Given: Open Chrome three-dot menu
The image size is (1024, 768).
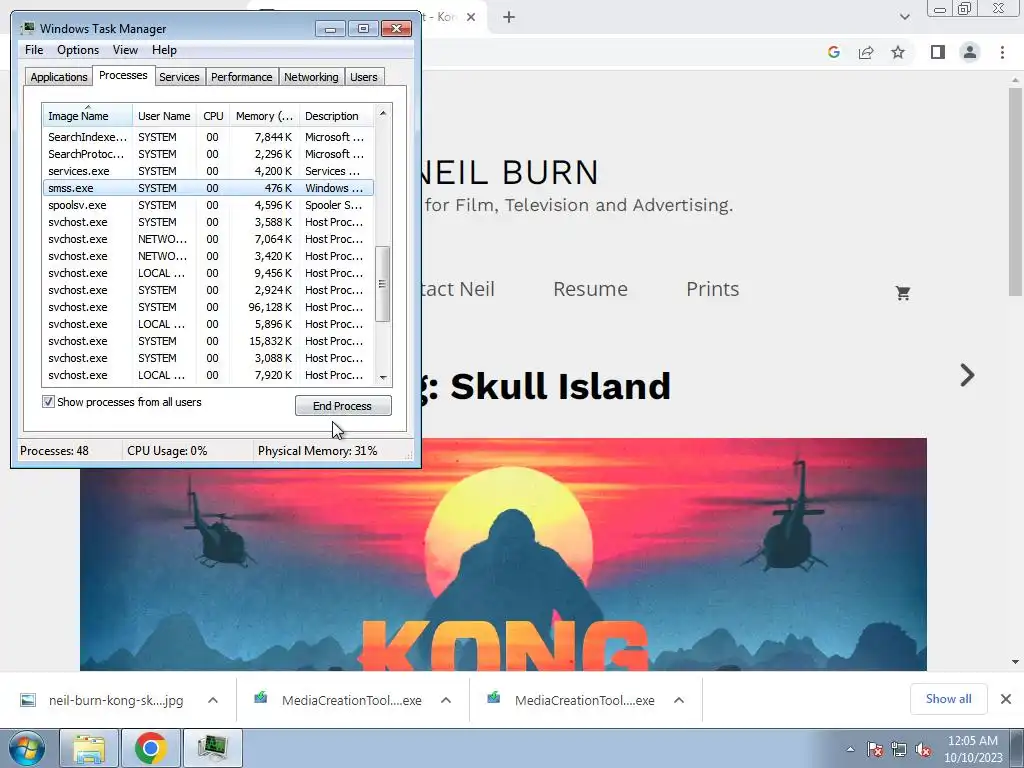Looking at the screenshot, I should [x=1002, y=52].
